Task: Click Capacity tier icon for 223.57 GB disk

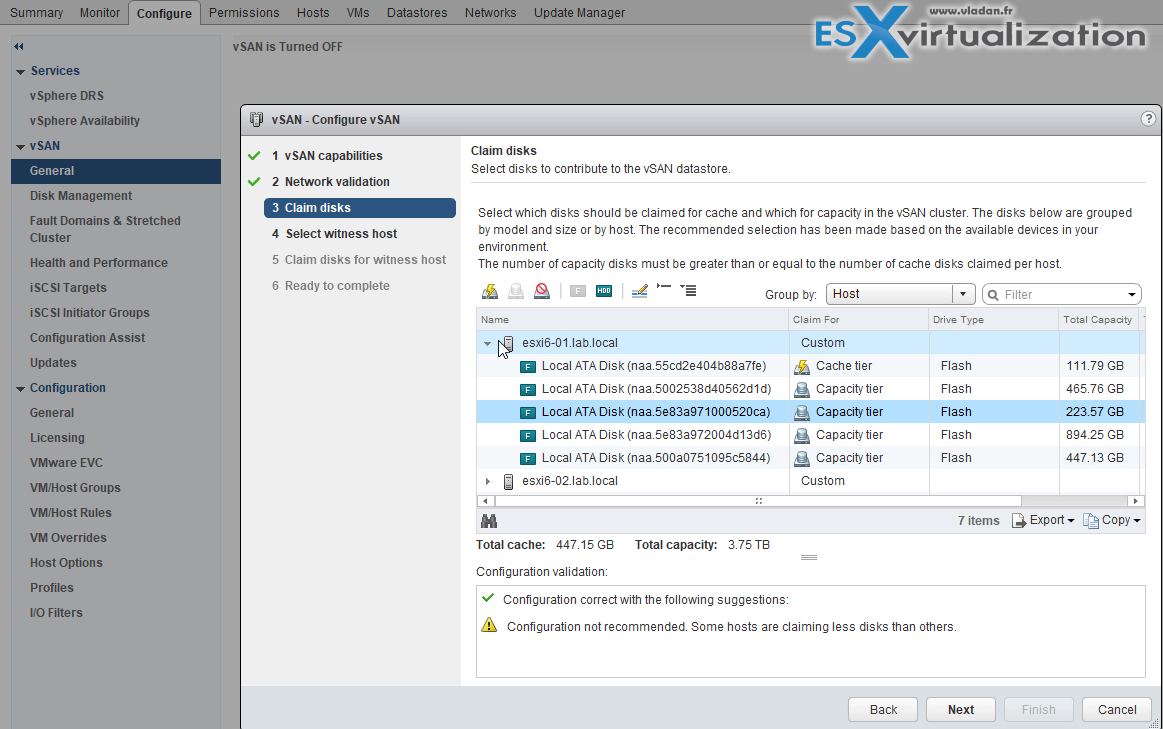Action: (802, 412)
